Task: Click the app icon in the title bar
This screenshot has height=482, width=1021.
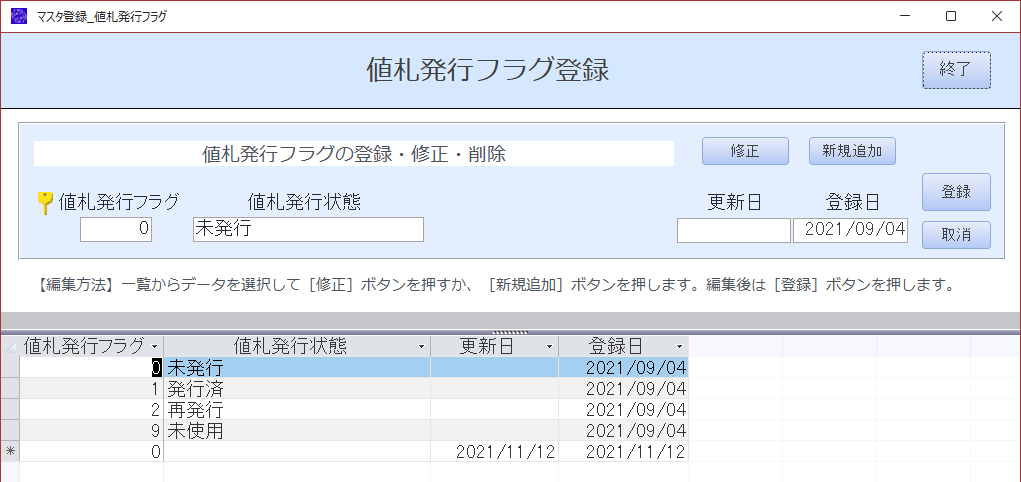Action: point(19,16)
